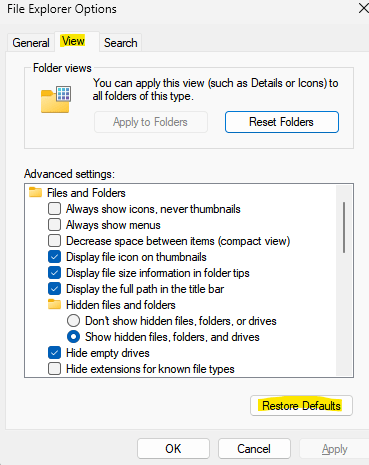This screenshot has width=369, height=465.
Task: Check the Always show menus option
Action: point(54,225)
